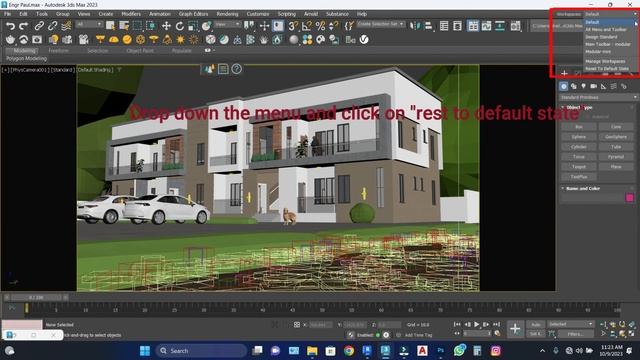Choose Manage Workspaces in the workspace list
The image size is (640, 360).
[x=605, y=61]
